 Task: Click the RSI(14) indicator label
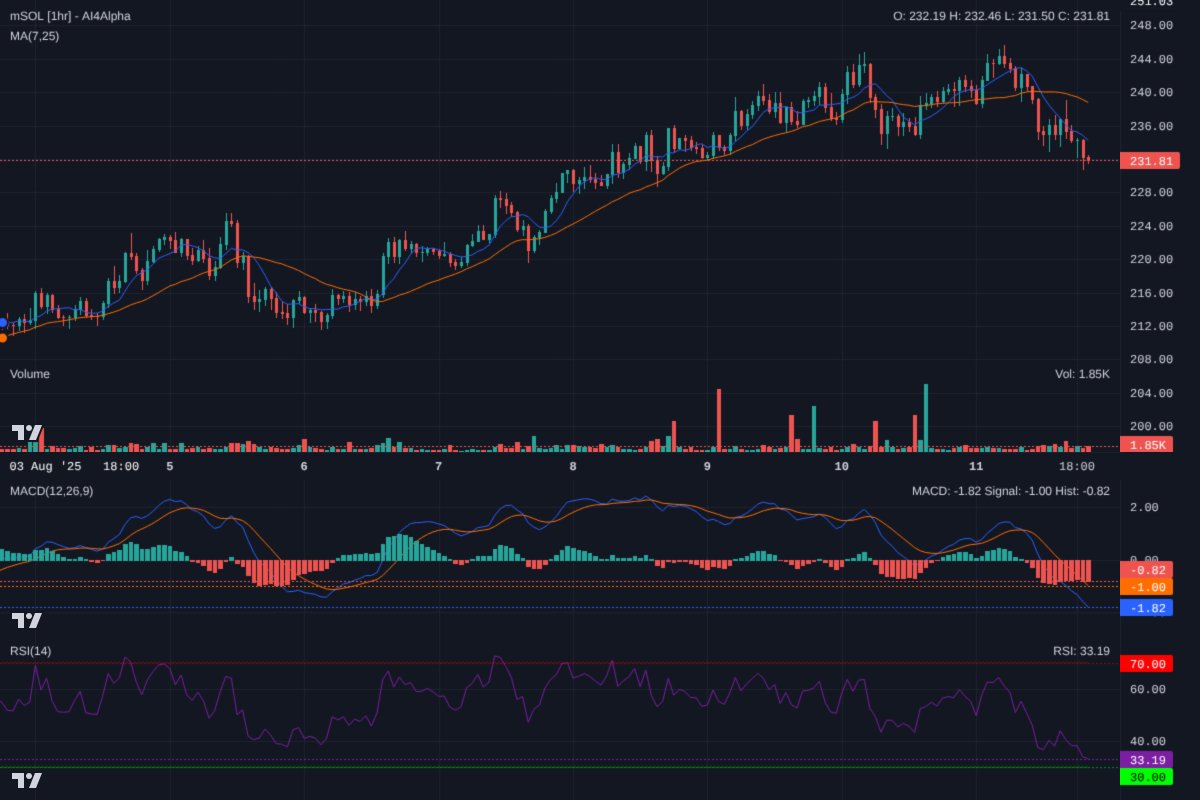pyautogui.click(x=31, y=651)
